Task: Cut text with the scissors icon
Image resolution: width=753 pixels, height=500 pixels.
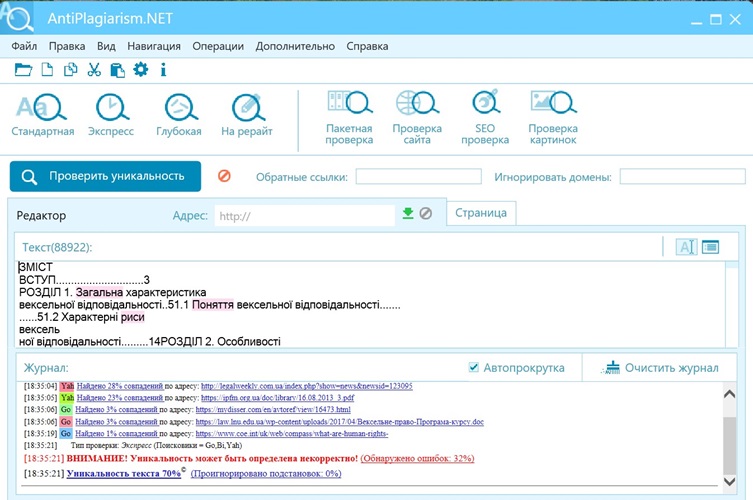Action: [x=94, y=70]
